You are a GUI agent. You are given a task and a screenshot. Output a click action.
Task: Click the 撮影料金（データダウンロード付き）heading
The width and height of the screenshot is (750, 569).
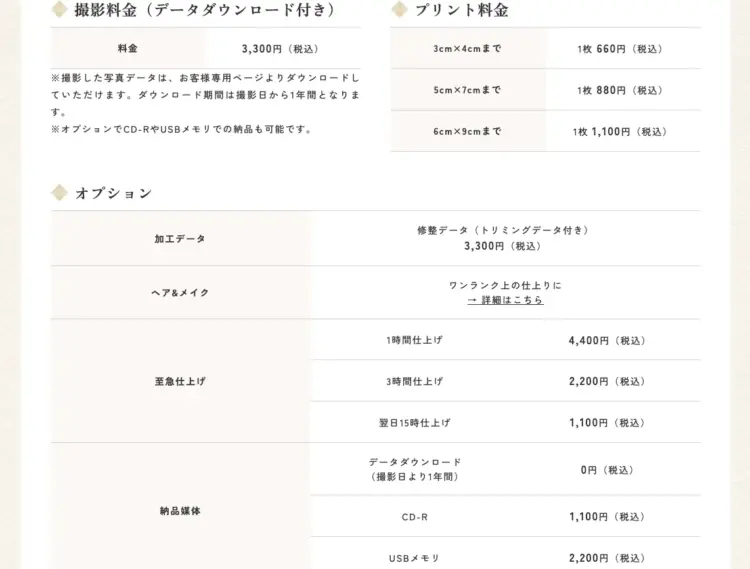[x=204, y=10]
